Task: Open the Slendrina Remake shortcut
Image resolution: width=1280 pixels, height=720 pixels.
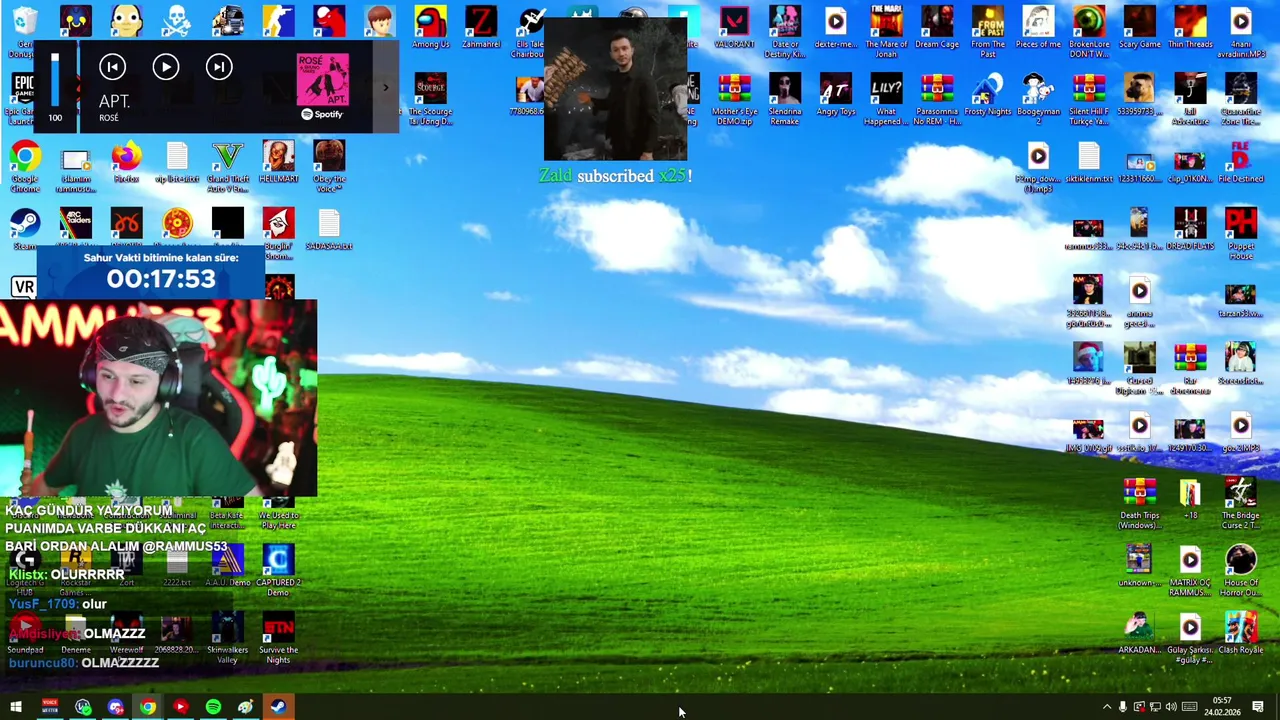Action: pos(785,100)
